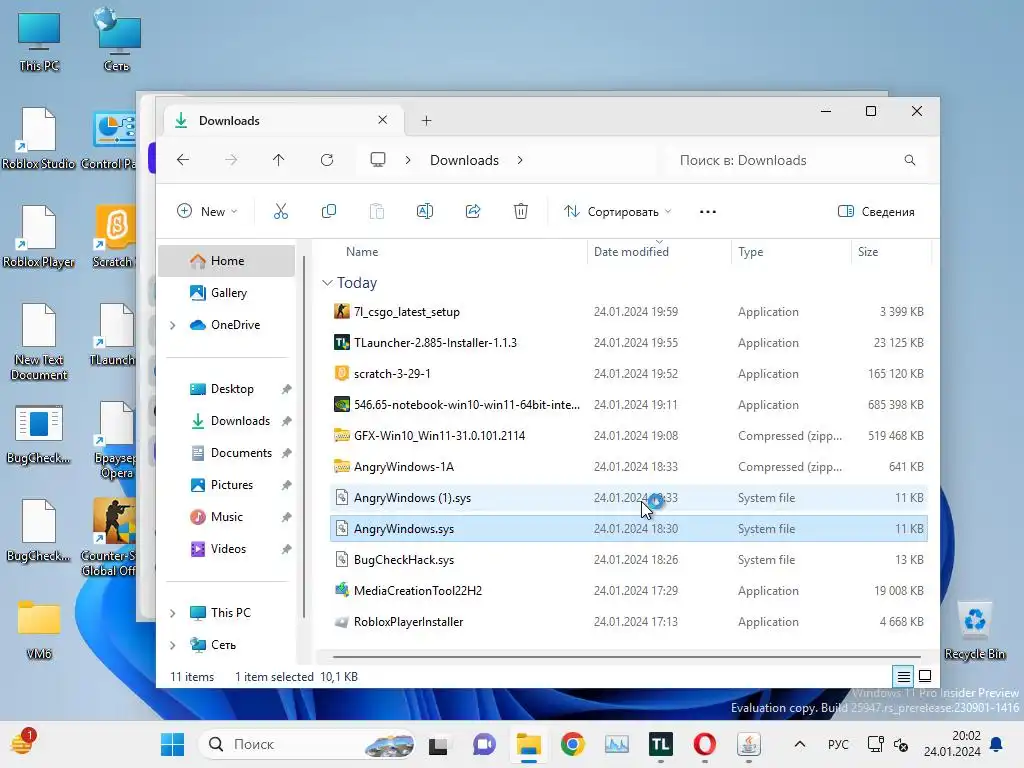Screen dimensions: 1024x768
Task: Go back with the left arrow button
Action: point(183,160)
